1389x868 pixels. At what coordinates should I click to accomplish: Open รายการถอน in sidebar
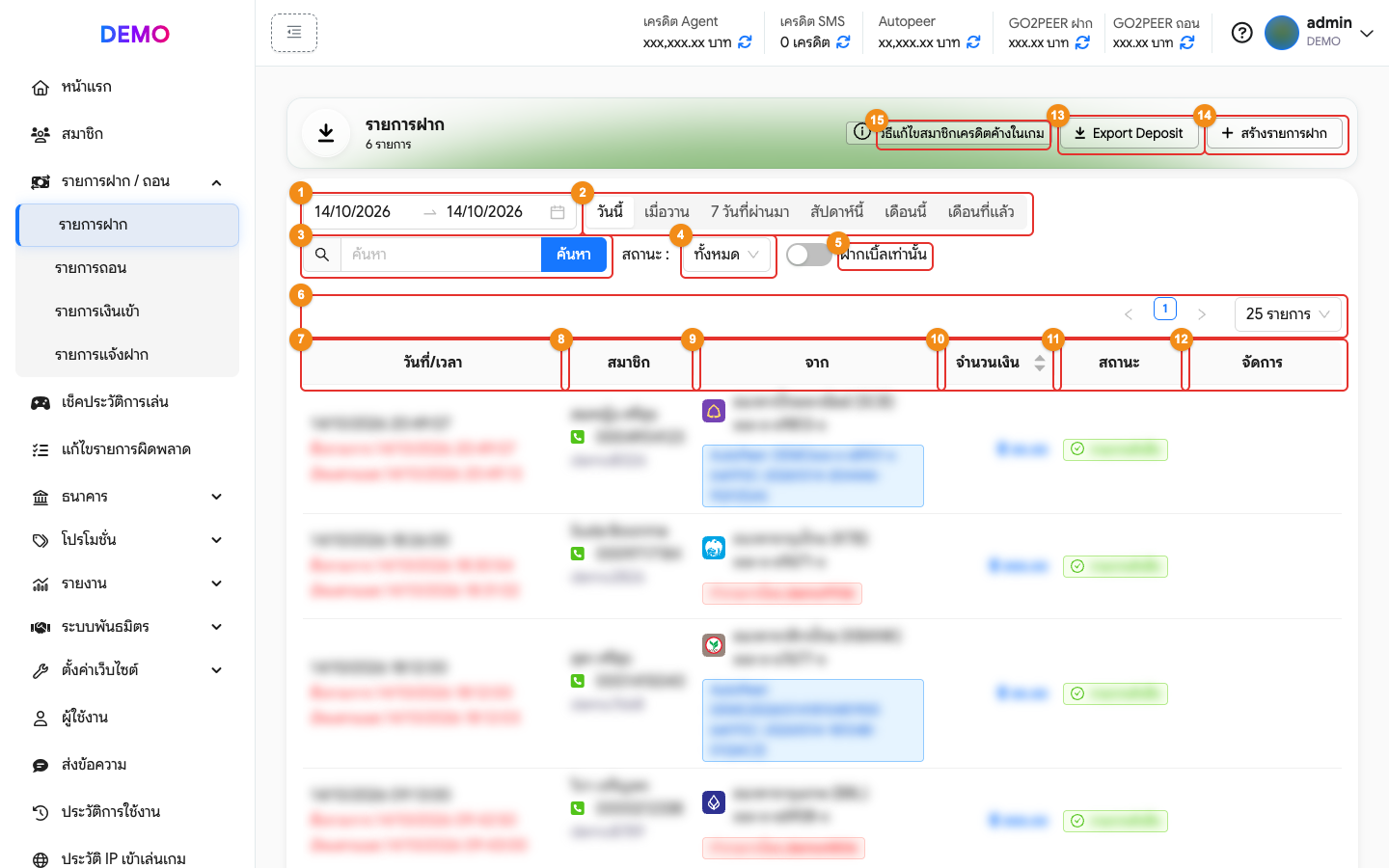127,268
